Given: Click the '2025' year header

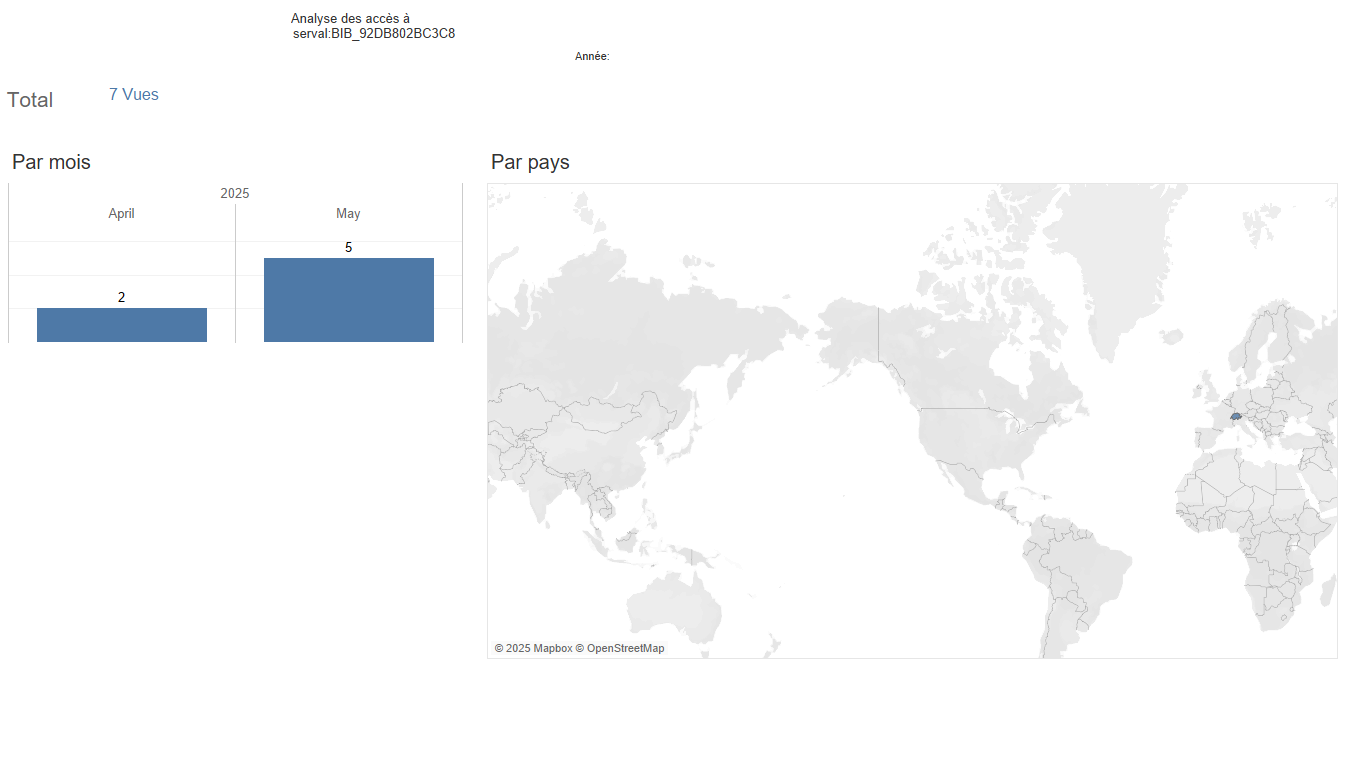Looking at the screenshot, I should [235, 193].
